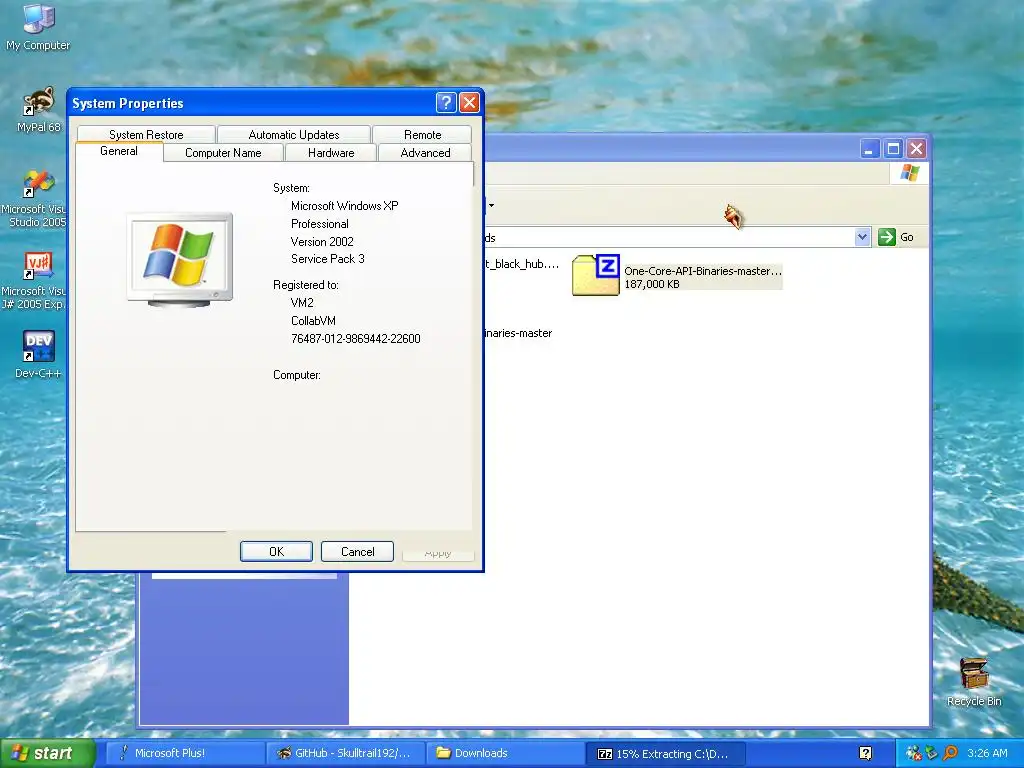Image resolution: width=1024 pixels, height=768 pixels.
Task: Click OK in System Properties
Action: click(276, 551)
